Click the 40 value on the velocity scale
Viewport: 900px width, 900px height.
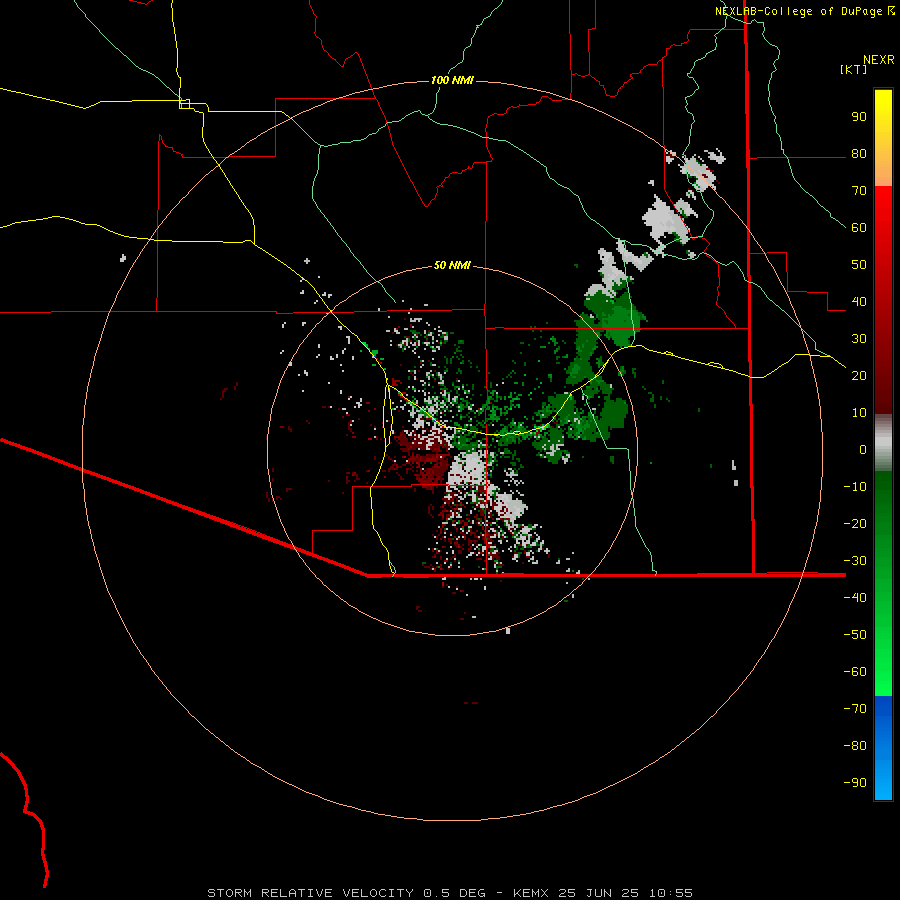[x=859, y=301]
